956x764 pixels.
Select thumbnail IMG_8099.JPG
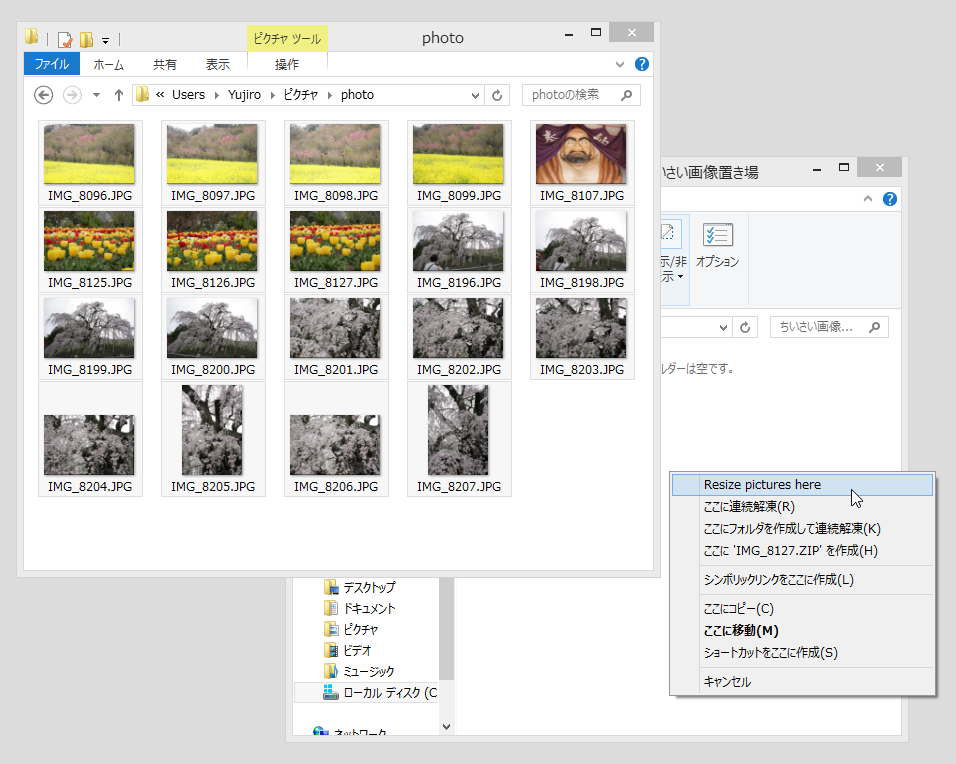(459, 163)
